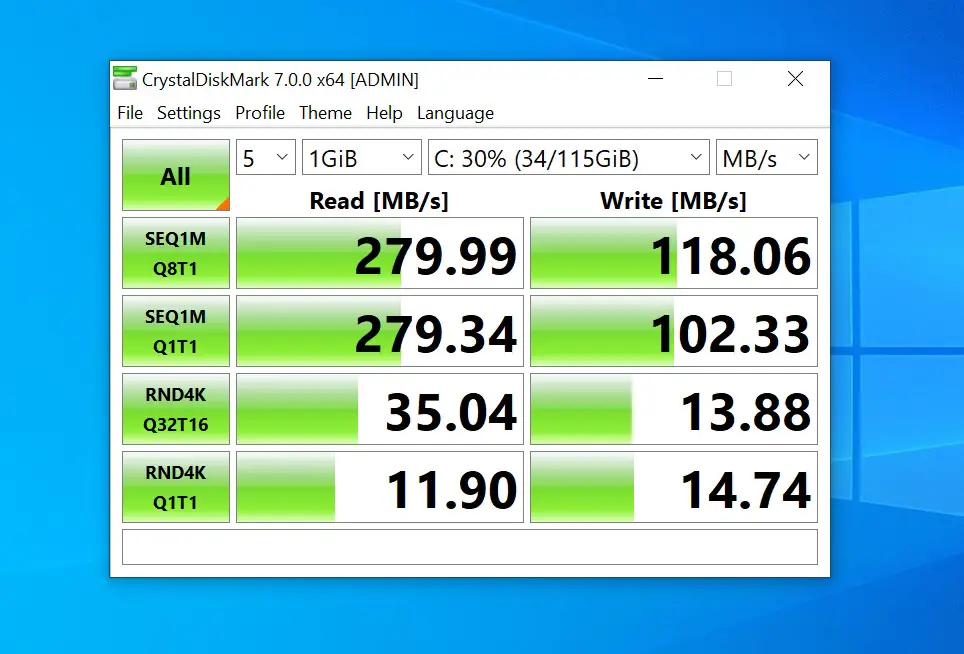This screenshot has width=964, height=654.
Task: Run all benchmarks with the All button
Action: pyautogui.click(x=176, y=176)
